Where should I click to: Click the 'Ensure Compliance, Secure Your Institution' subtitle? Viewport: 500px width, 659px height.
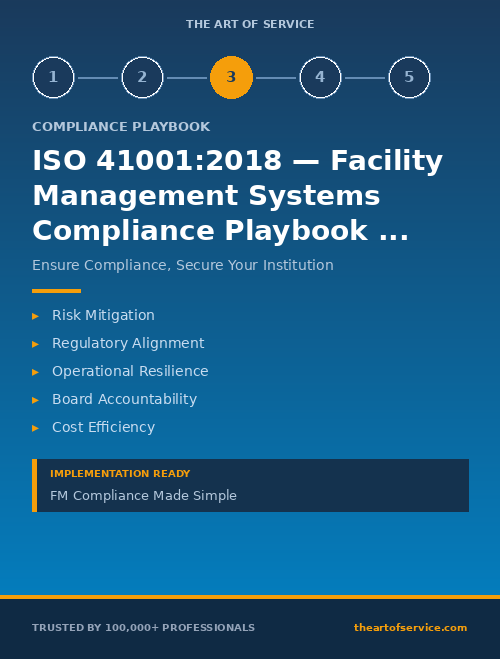(183, 265)
